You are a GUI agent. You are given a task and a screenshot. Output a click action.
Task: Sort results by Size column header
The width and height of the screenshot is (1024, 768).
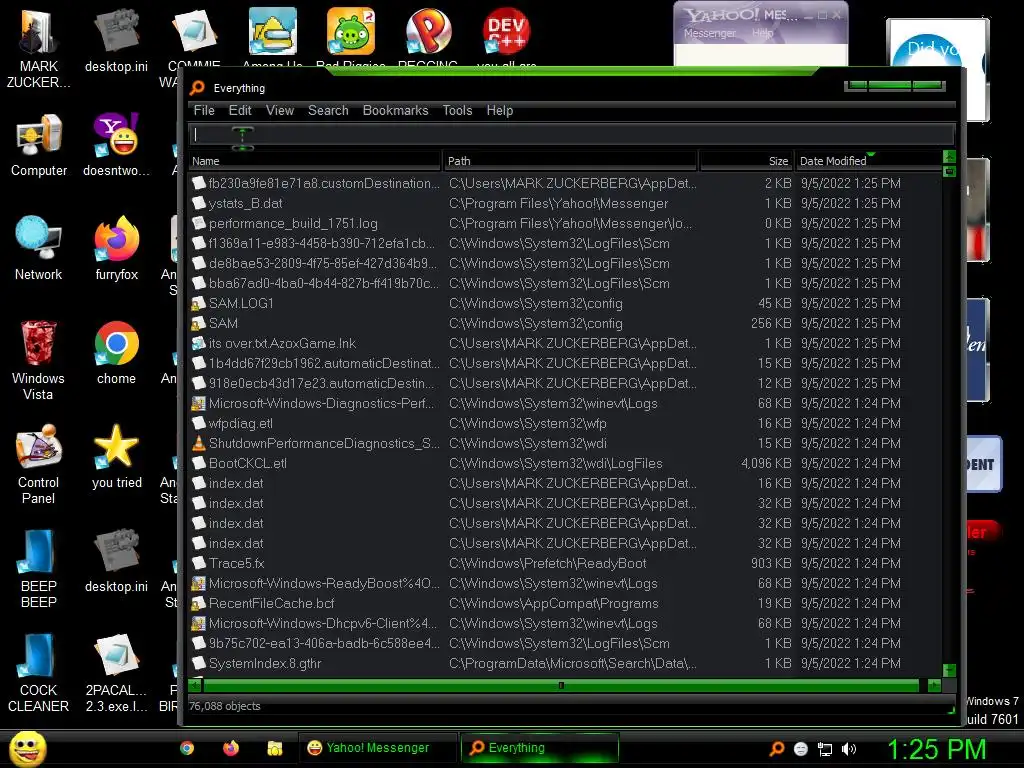click(x=745, y=161)
